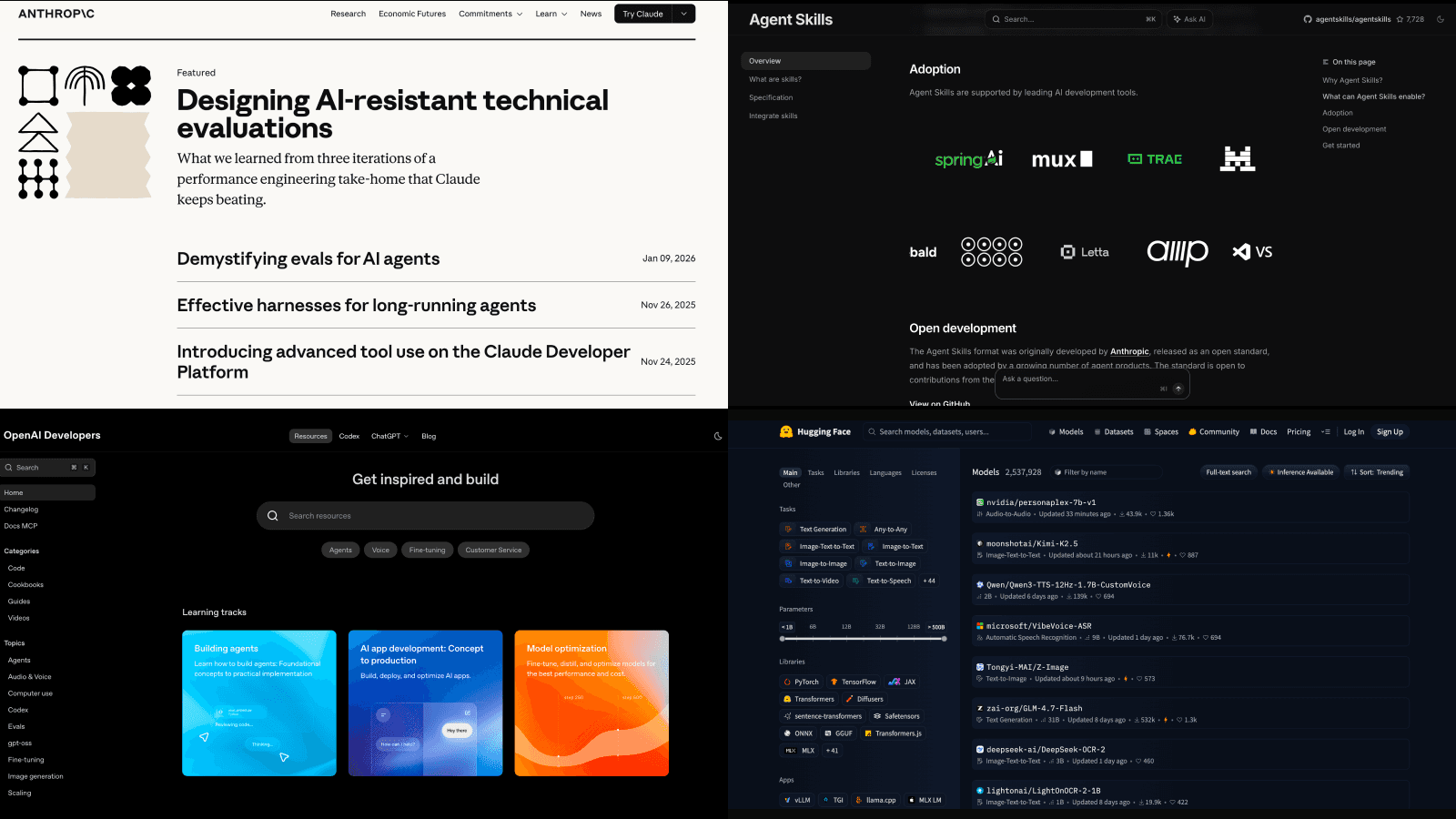Open the Codex tab in OpenAI Developers
Screen dimensions: 1456x819
pyautogui.click(x=349, y=436)
